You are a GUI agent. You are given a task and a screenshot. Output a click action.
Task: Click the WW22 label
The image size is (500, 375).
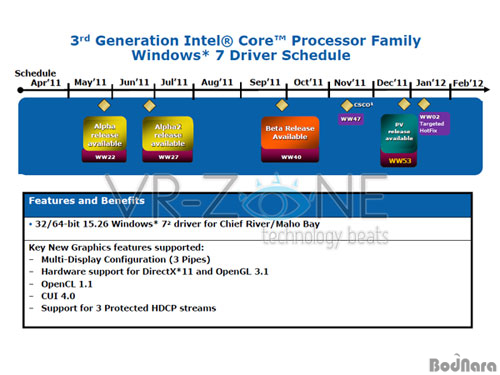click(104, 157)
